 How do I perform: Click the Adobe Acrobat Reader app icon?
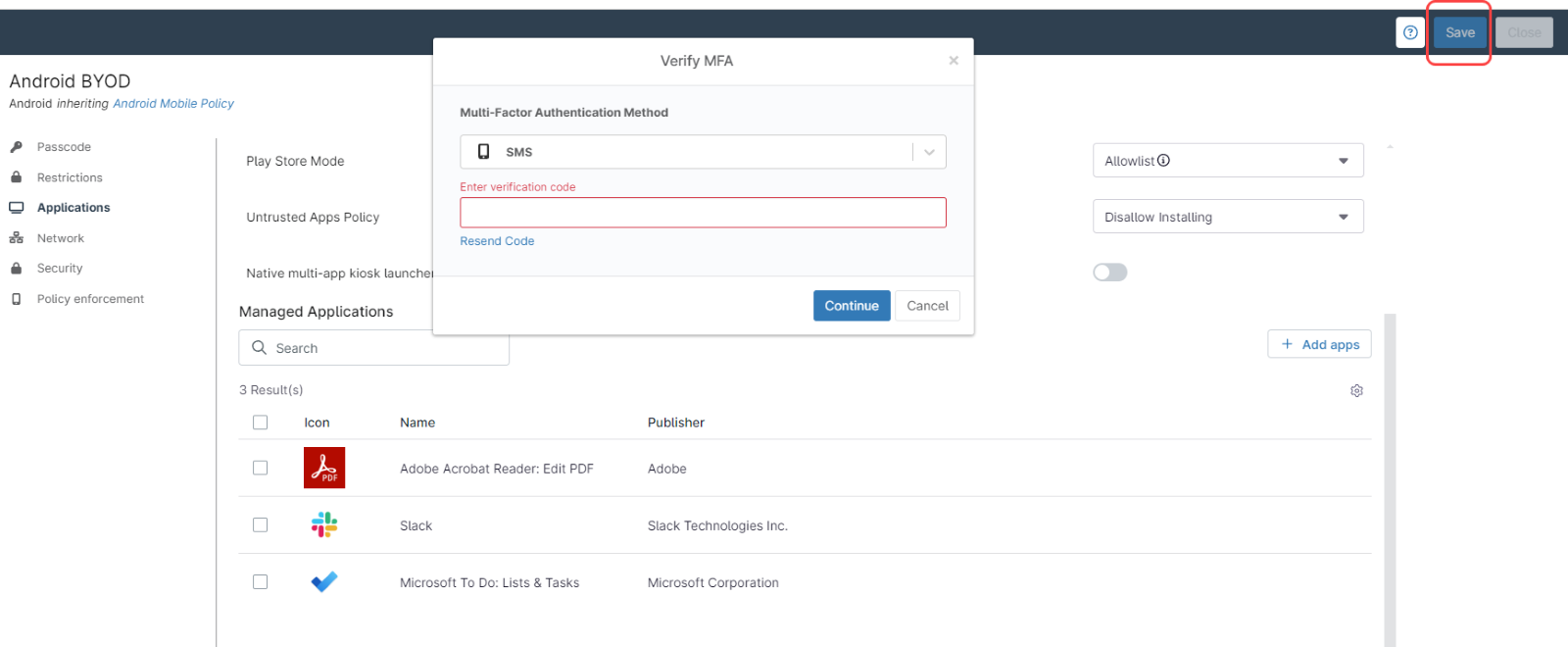click(x=324, y=468)
